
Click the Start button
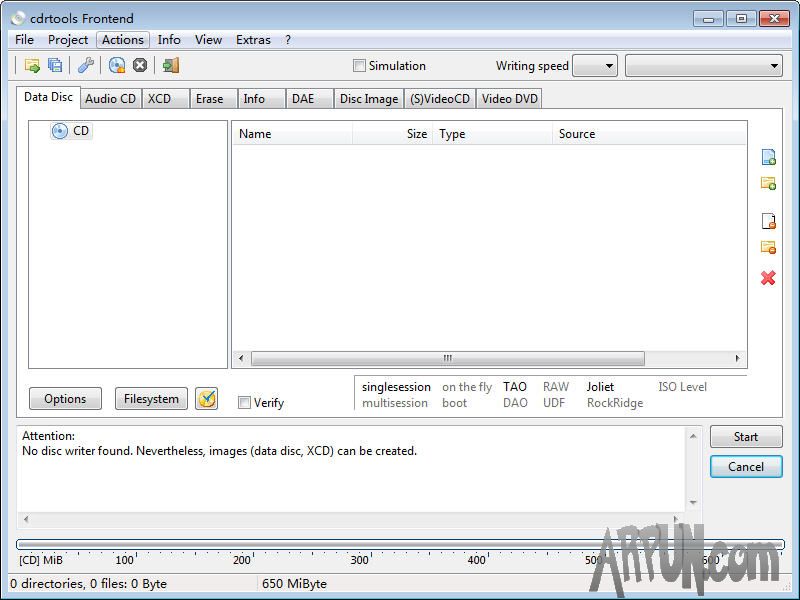(745, 437)
